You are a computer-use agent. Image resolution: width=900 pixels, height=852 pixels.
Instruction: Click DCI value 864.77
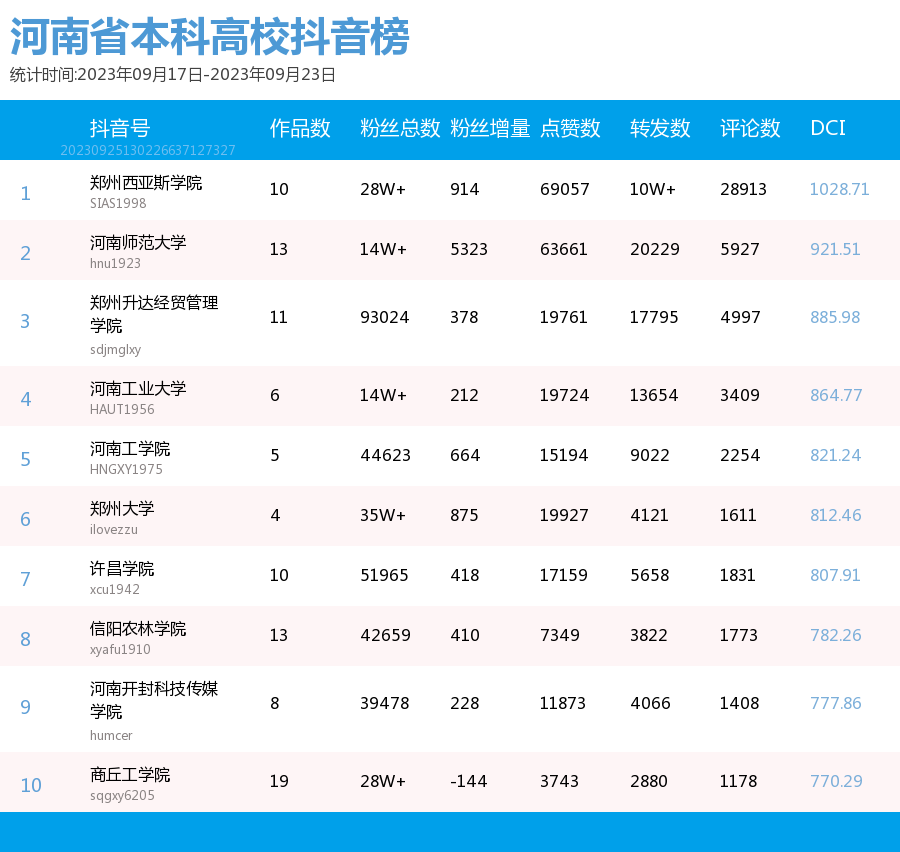pyautogui.click(x=836, y=395)
